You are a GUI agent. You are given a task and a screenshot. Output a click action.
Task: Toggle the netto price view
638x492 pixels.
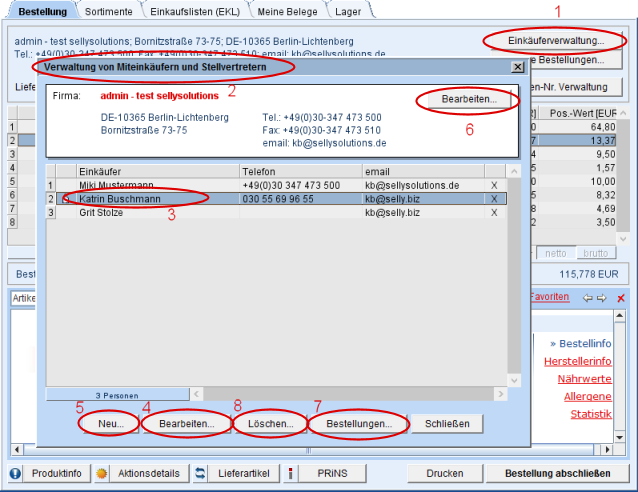(556, 253)
